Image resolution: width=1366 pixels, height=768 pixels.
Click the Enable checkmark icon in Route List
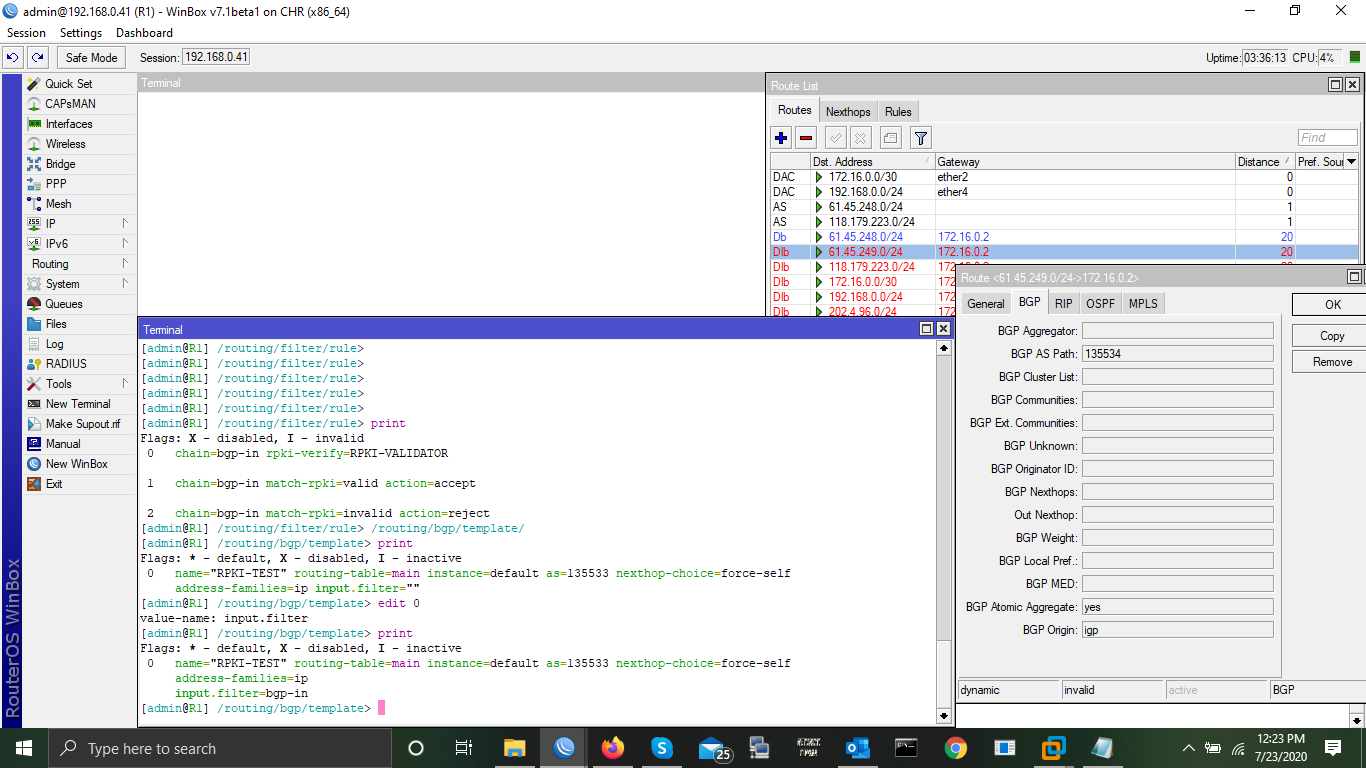tap(836, 138)
